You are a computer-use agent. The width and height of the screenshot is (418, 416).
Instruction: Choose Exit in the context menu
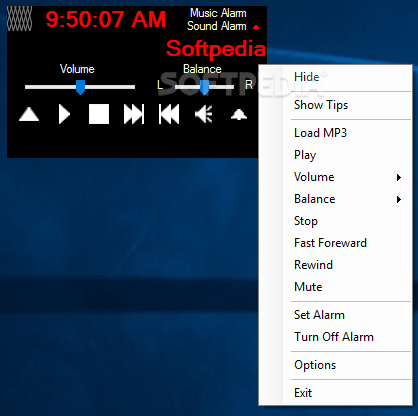click(x=335, y=393)
